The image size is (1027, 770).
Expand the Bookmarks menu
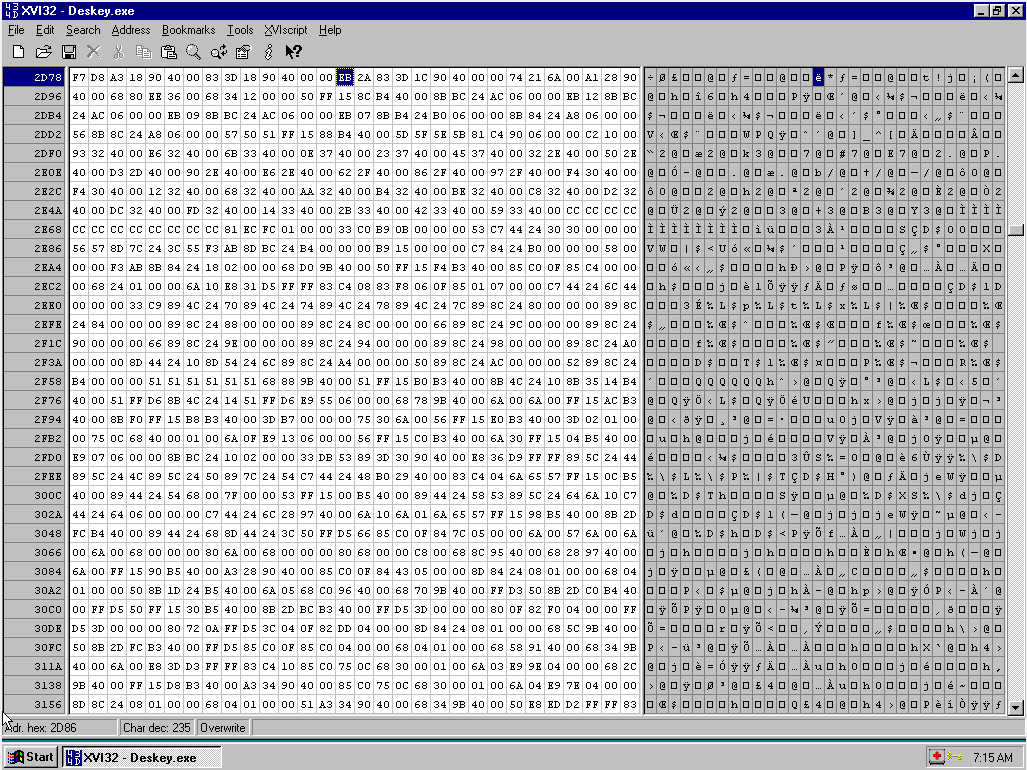click(188, 30)
